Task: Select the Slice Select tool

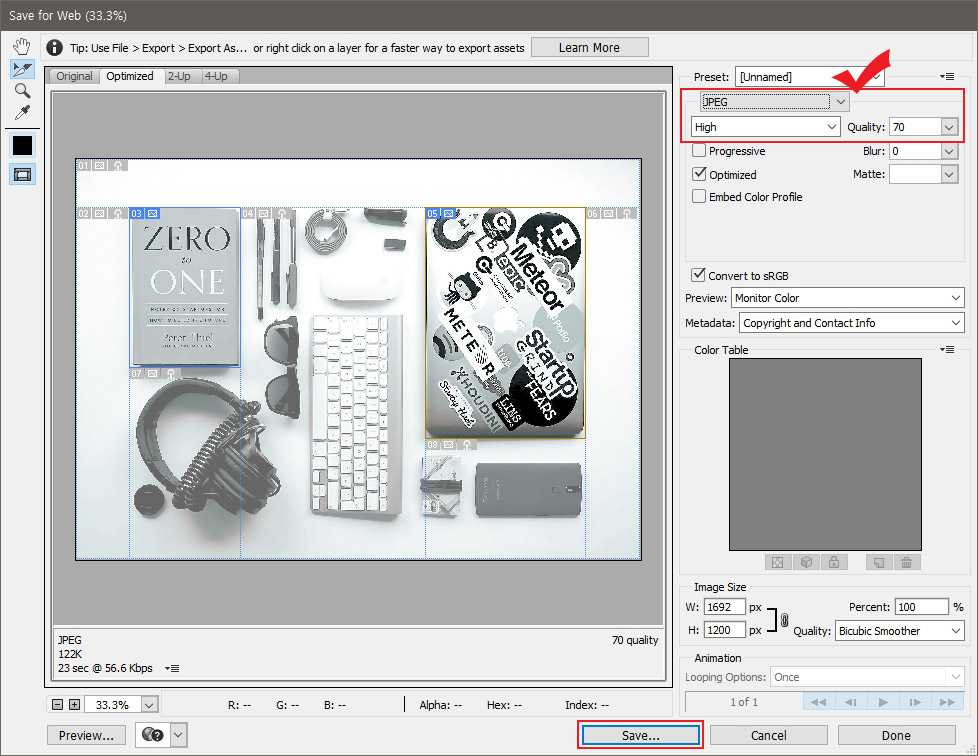Action: pyautogui.click(x=22, y=69)
